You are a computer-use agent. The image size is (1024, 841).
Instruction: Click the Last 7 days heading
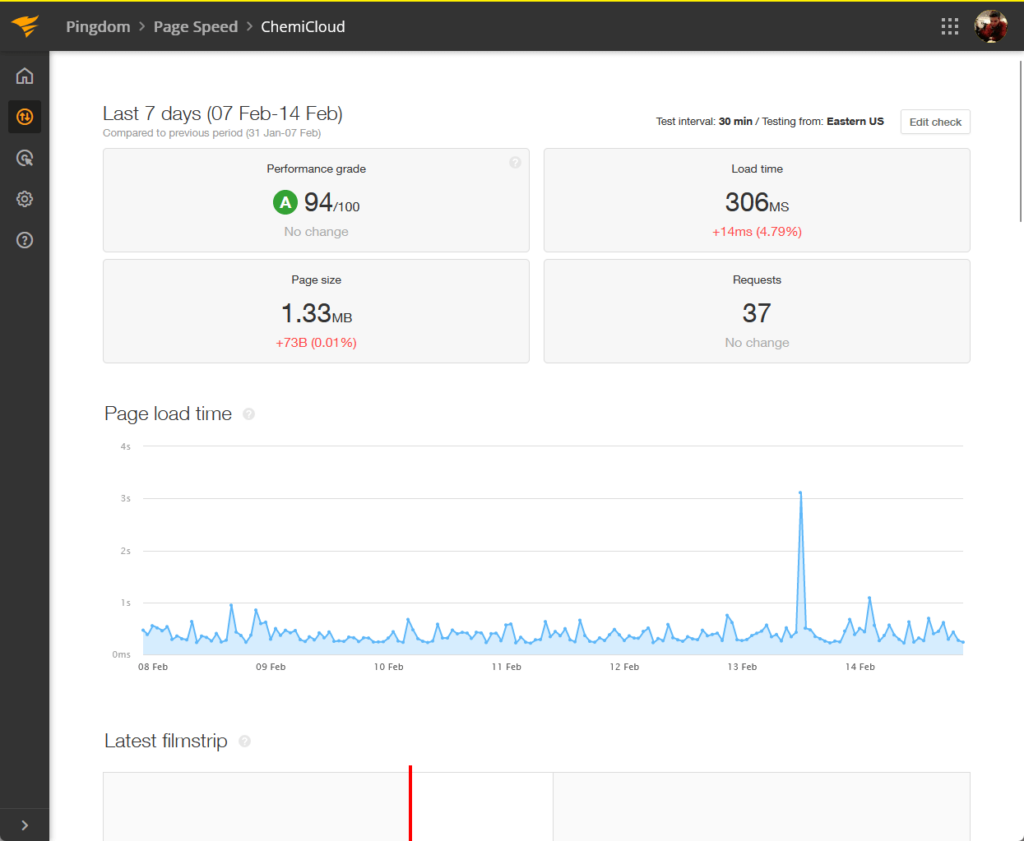(223, 114)
